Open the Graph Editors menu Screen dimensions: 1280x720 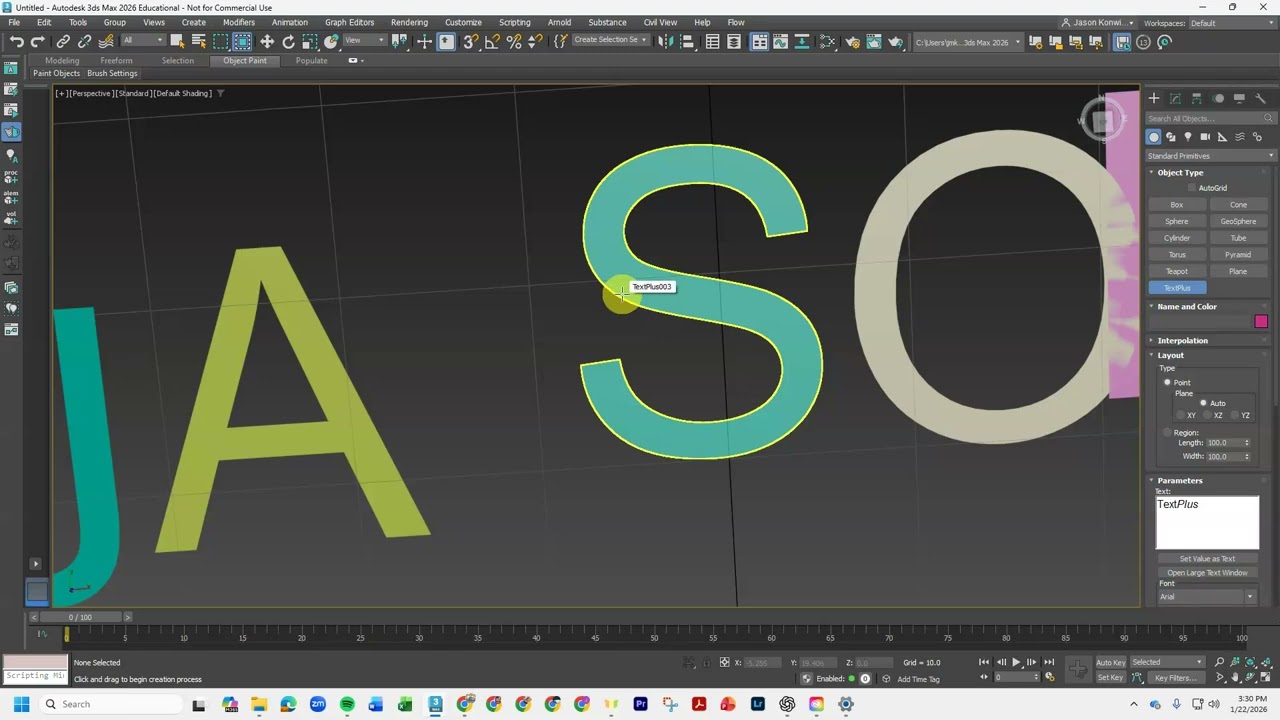[x=349, y=22]
